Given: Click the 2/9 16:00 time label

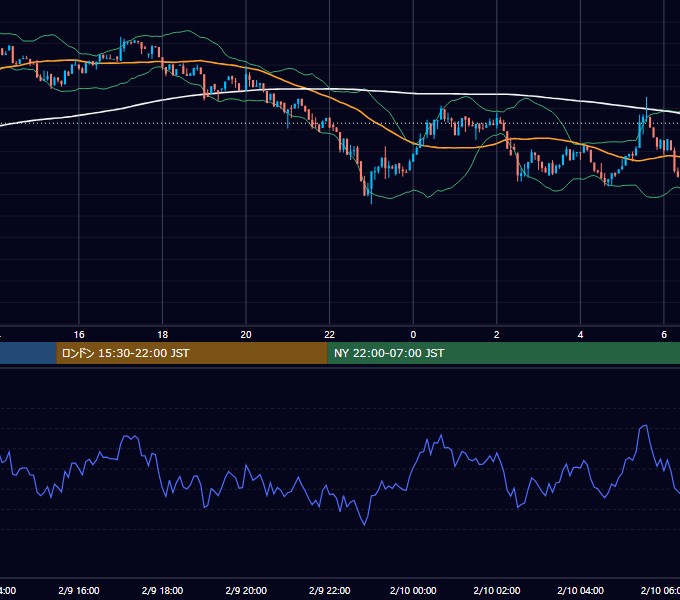Looking at the screenshot, I should [78, 590].
